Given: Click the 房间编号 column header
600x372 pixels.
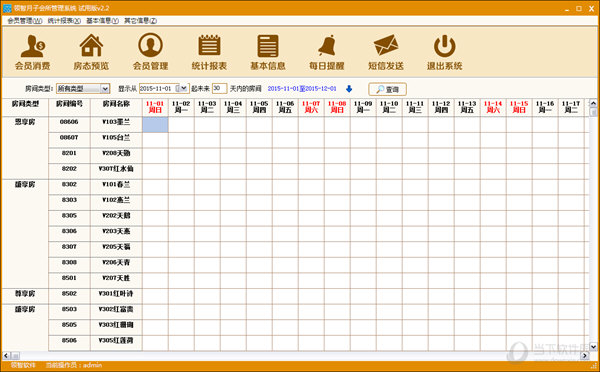Looking at the screenshot, I should click(69, 107).
